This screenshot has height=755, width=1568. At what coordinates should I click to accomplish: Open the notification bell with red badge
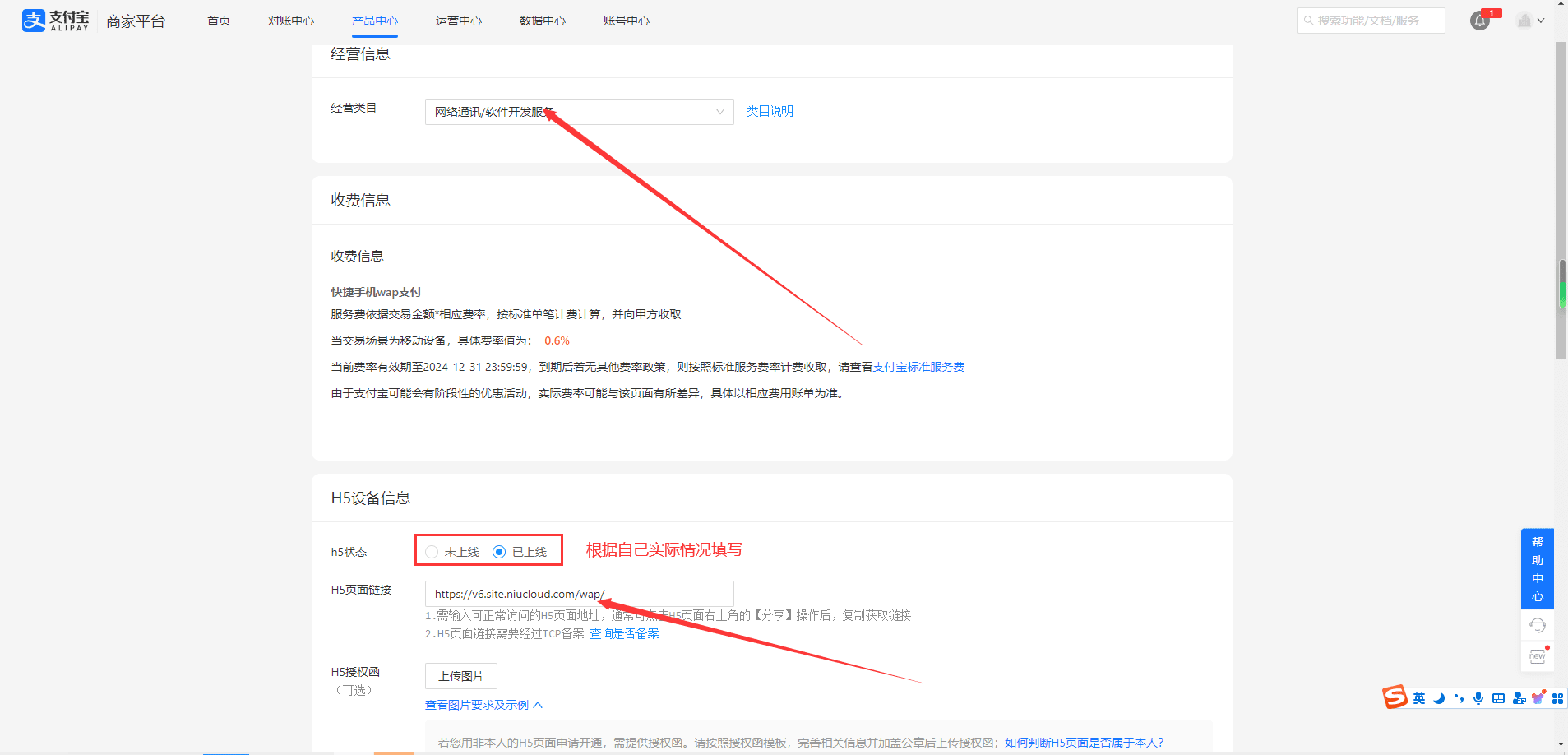tap(1480, 21)
